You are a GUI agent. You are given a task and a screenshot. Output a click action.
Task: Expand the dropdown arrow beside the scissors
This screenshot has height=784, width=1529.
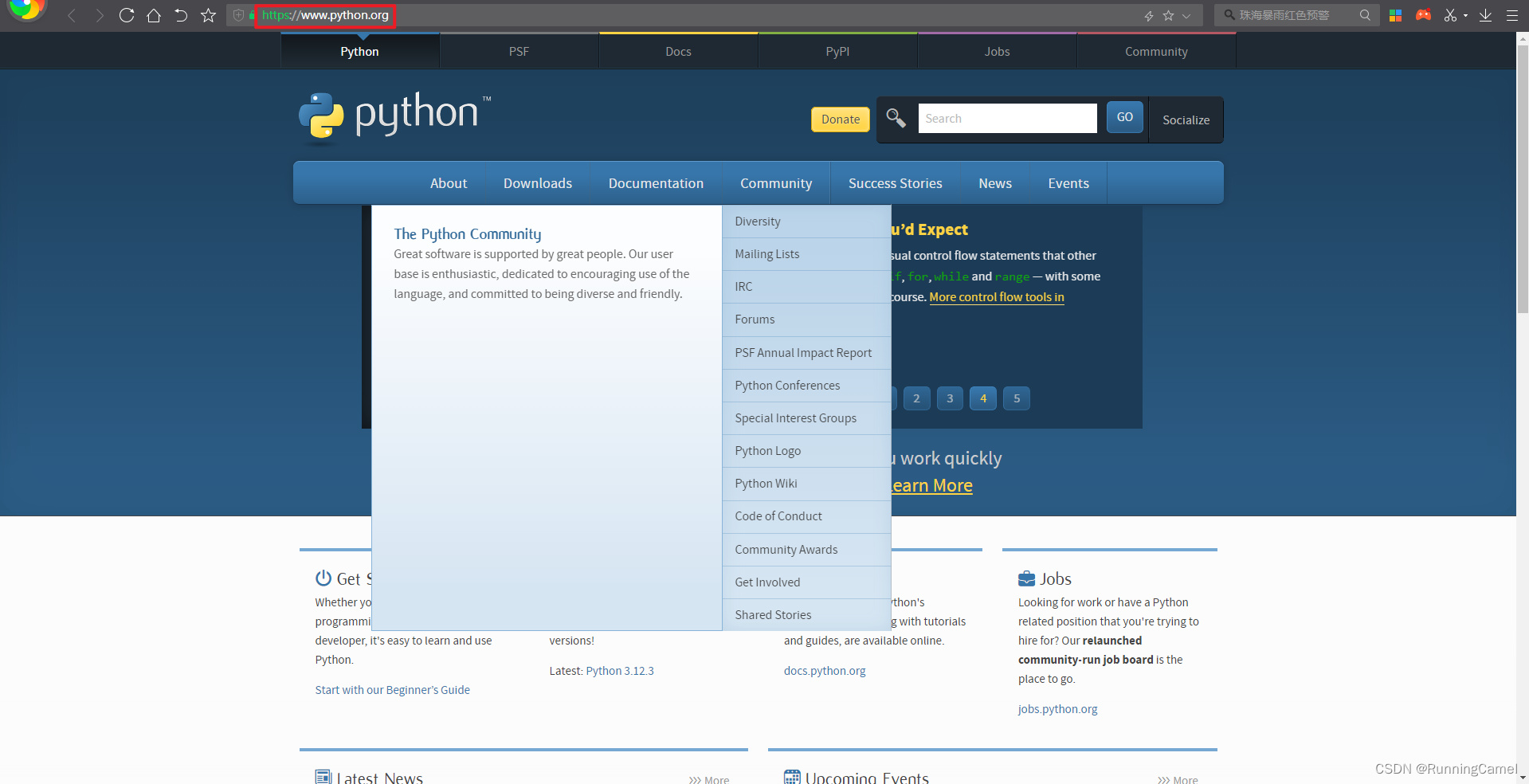click(1465, 15)
